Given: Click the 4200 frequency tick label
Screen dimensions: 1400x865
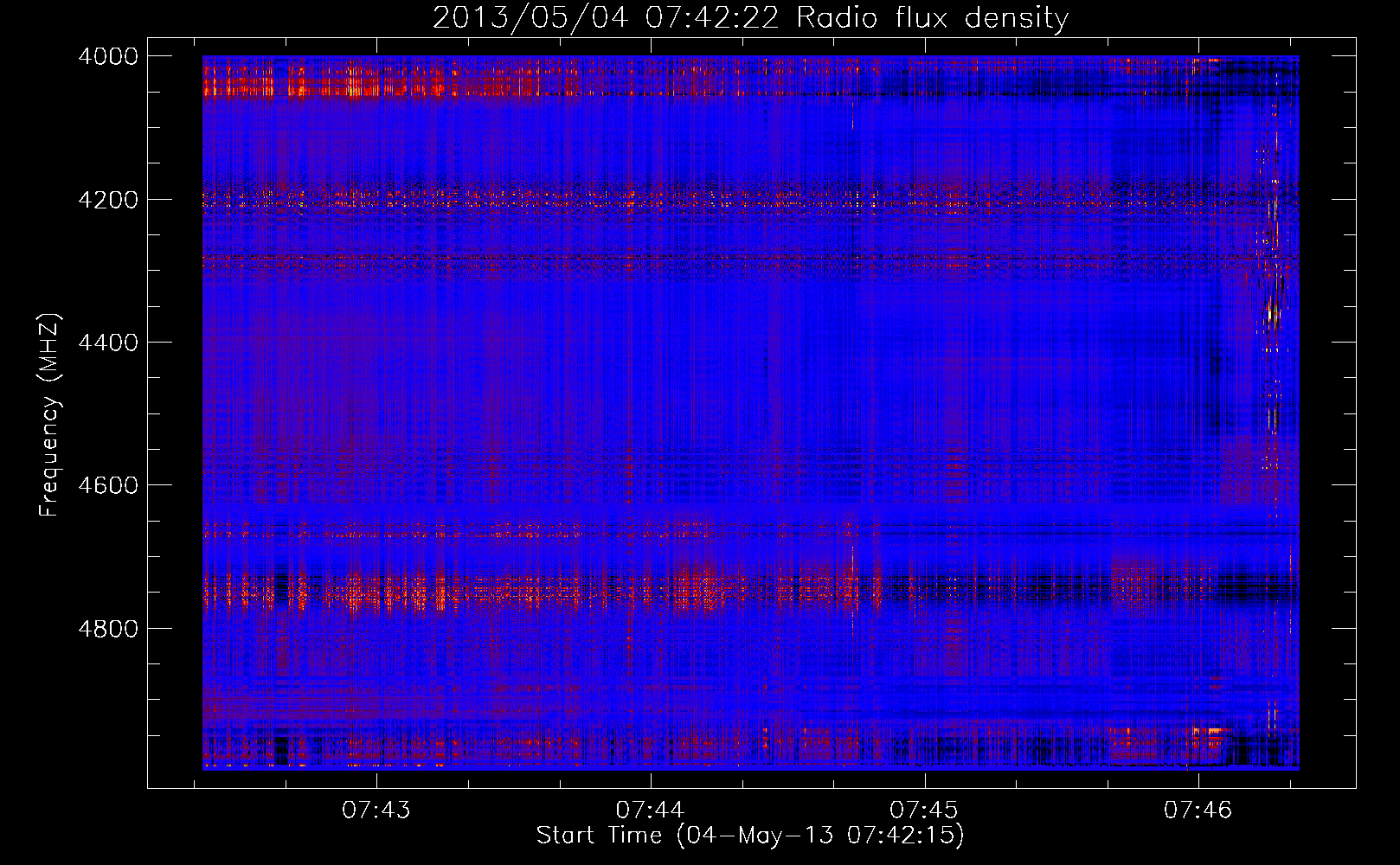Looking at the screenshot, I should click(108, 200).
